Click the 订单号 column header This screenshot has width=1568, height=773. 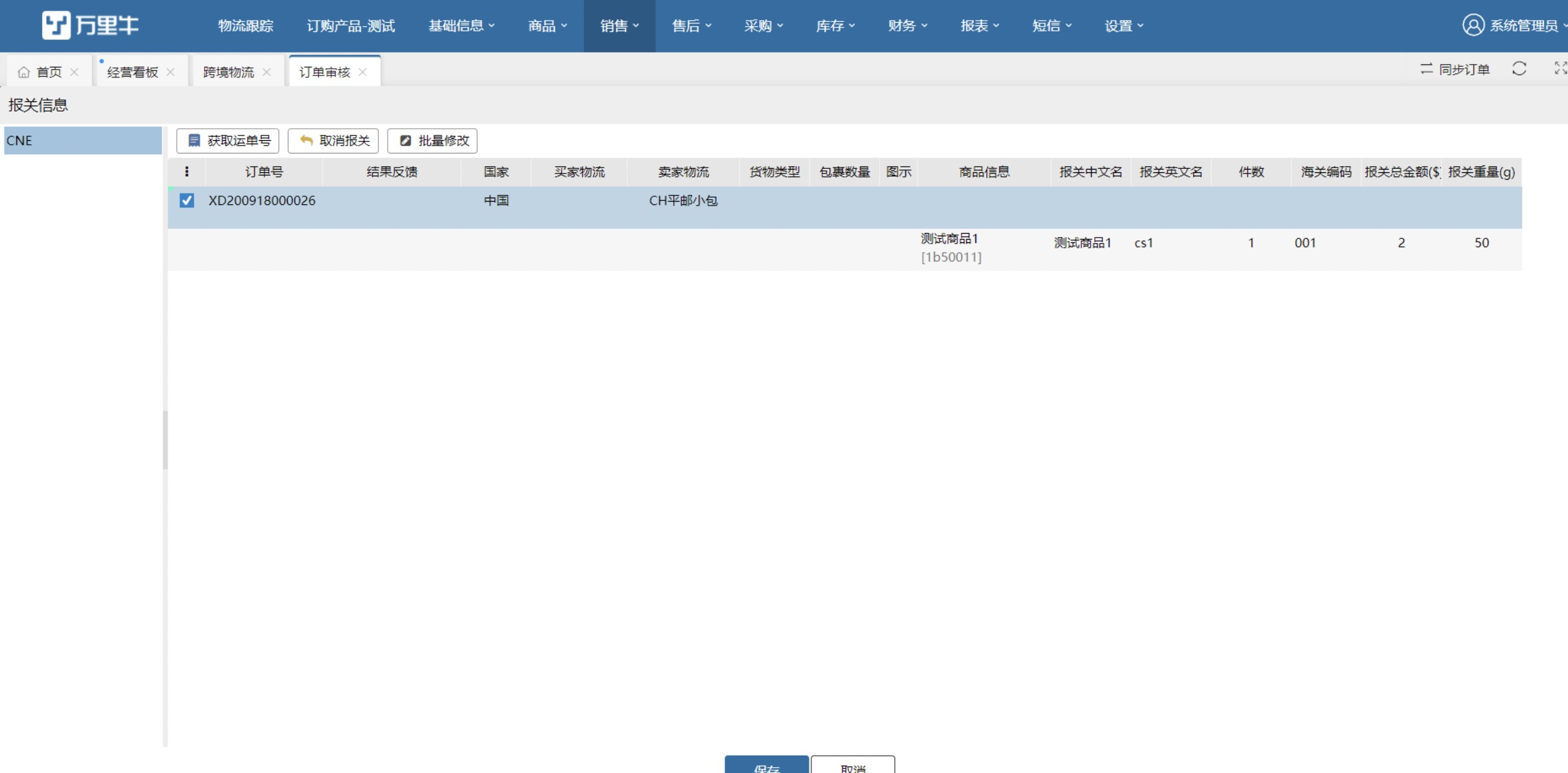[264, 172]
